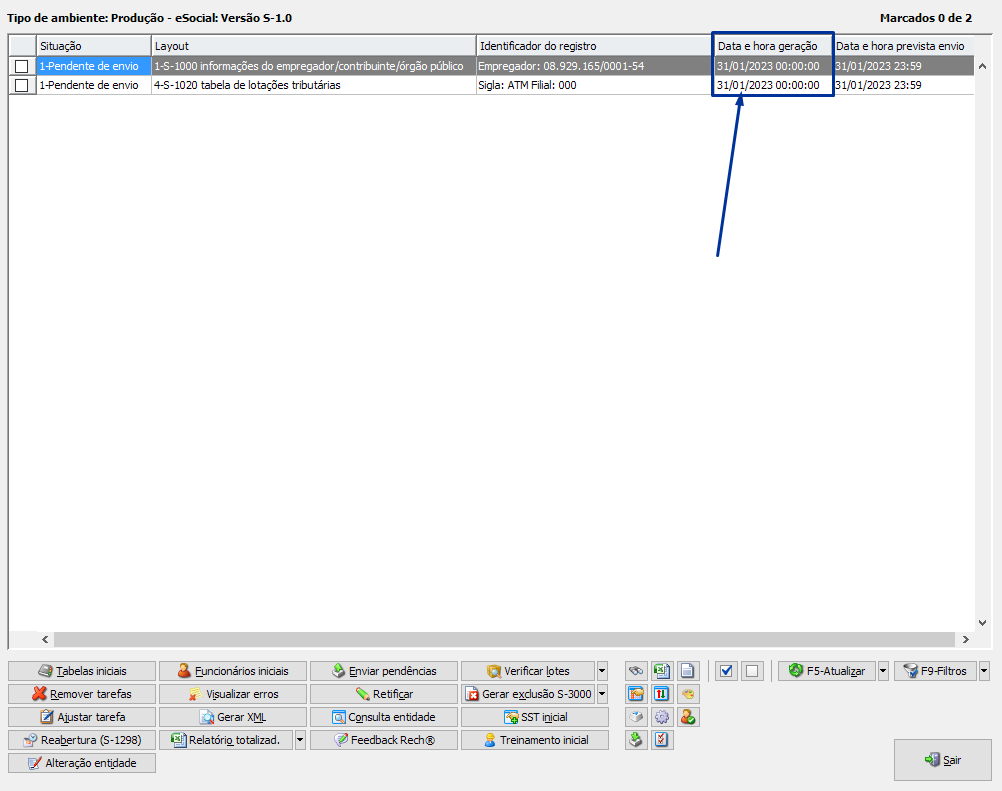Viewport: 1002px width, 791px height.
Task: Sort by the Situação column header
Action: tap(93, 46)
